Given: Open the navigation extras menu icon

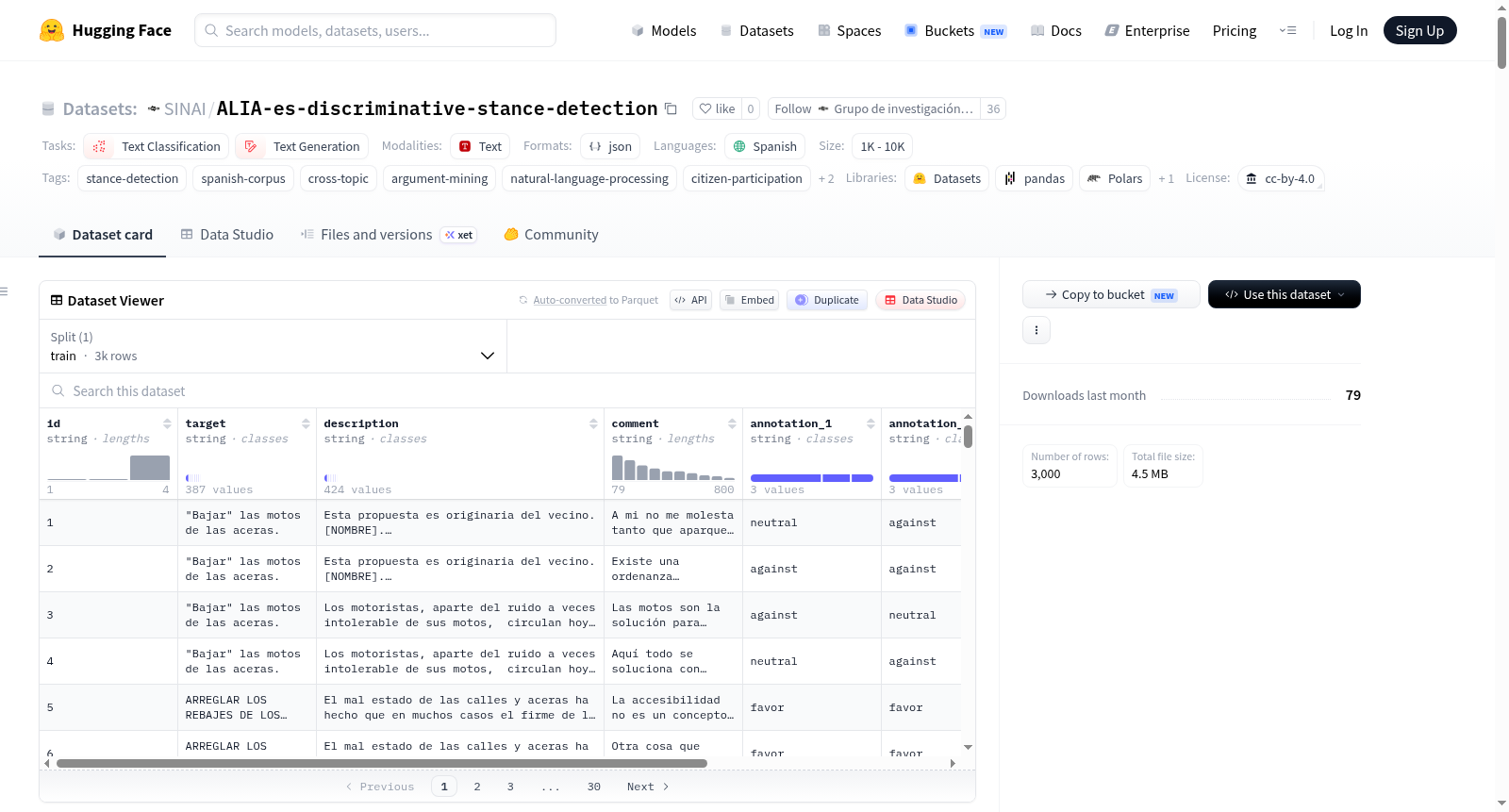Looking at the screenshot, I should (1287, 30).
